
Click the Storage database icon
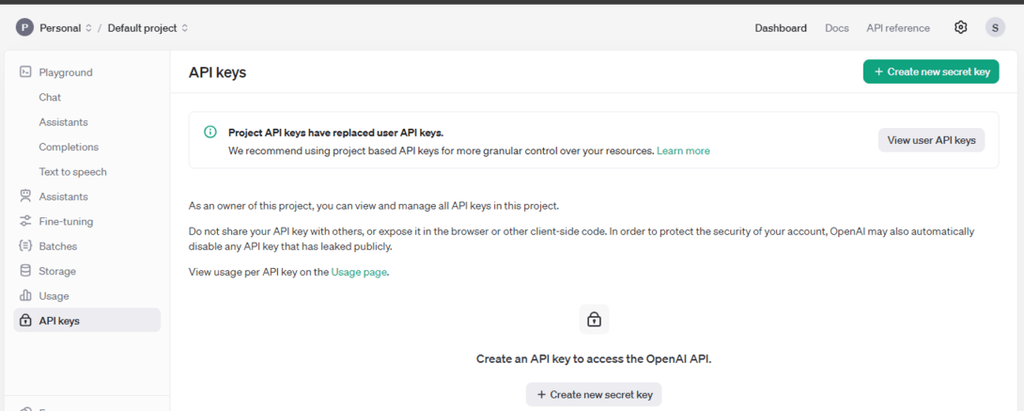(x=26, y=271)
